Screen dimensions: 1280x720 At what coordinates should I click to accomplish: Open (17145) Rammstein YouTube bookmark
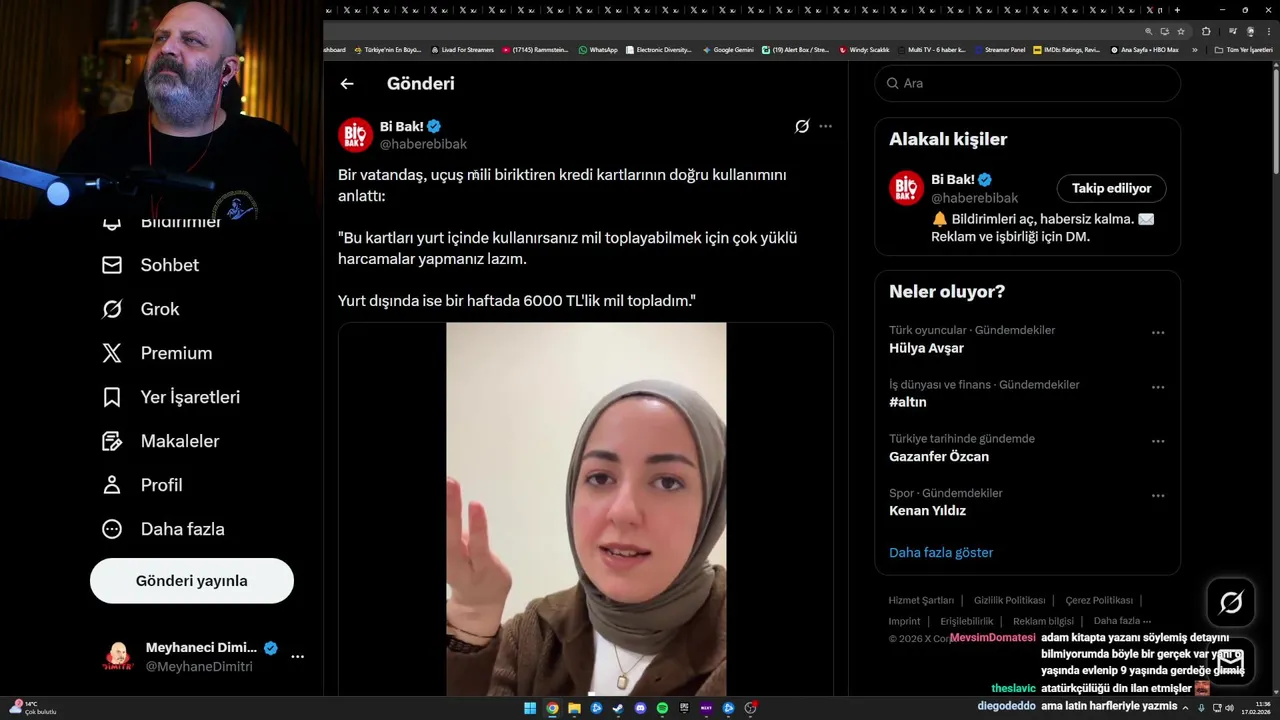pos(536,49)
